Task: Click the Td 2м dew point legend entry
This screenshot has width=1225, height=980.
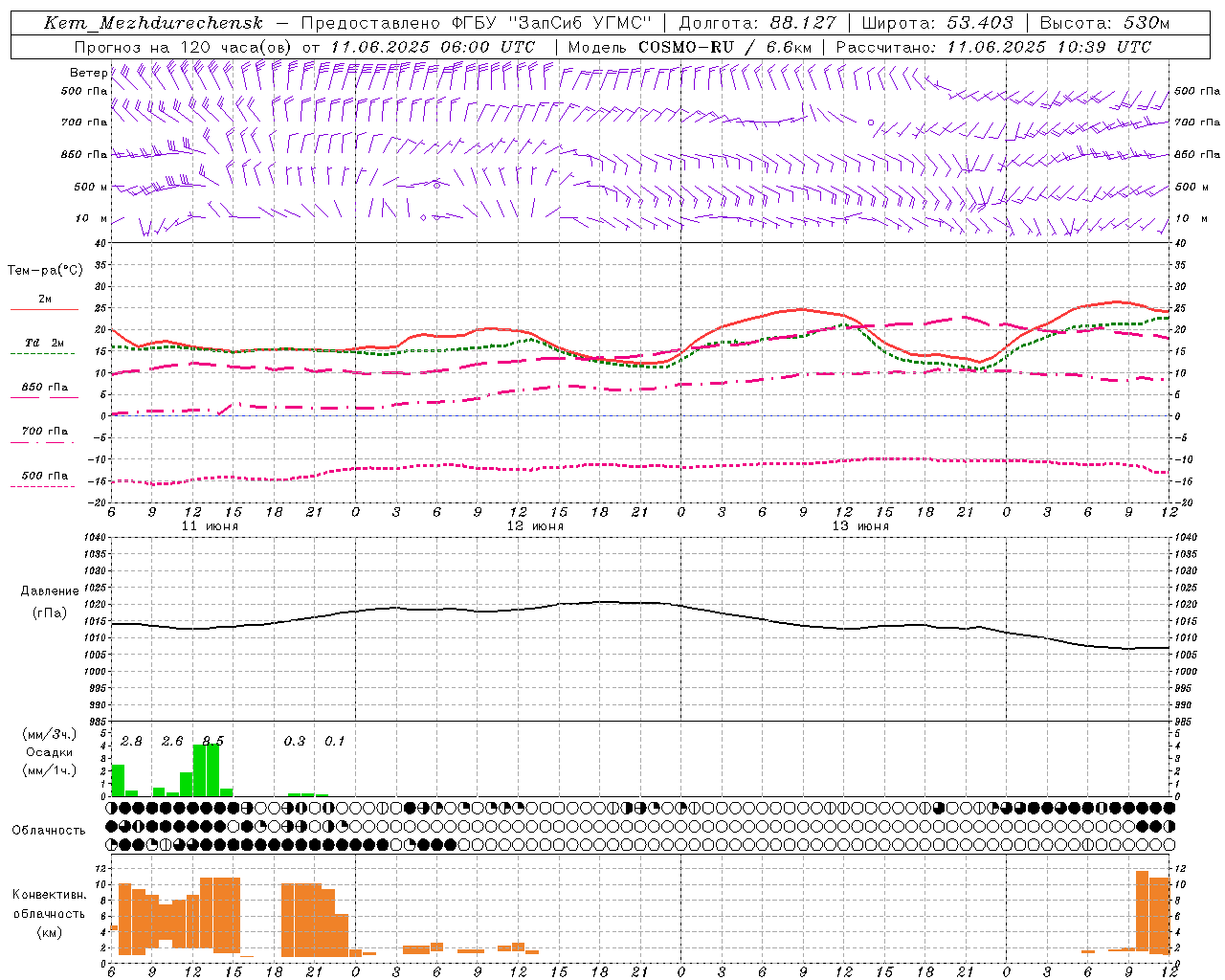Action: [45, 343]
